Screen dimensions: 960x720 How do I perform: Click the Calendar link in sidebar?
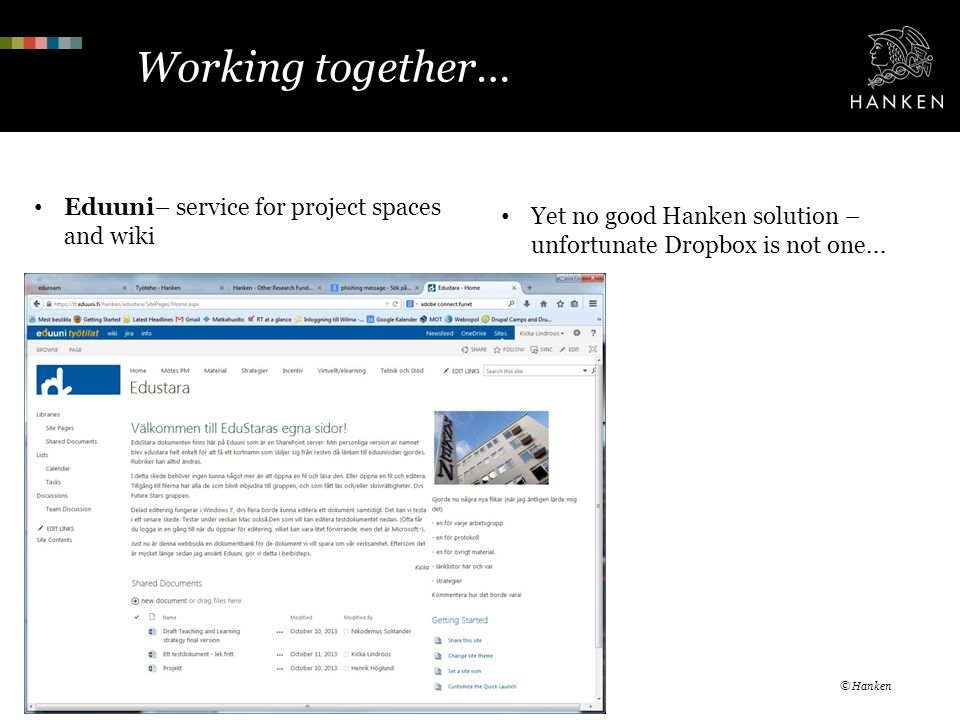tap(58, 468)
